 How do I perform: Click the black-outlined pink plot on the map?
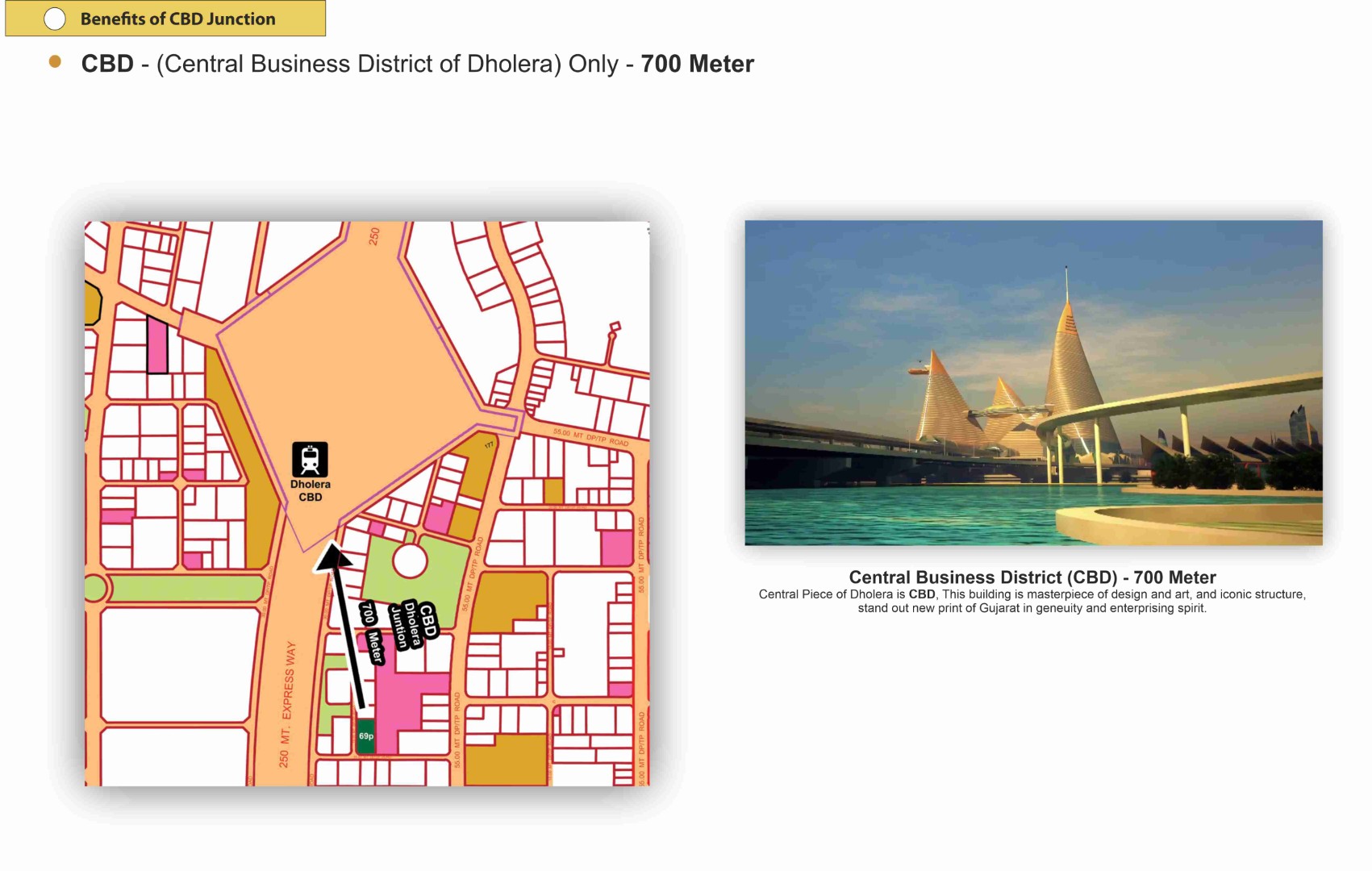tap(157, 345)
